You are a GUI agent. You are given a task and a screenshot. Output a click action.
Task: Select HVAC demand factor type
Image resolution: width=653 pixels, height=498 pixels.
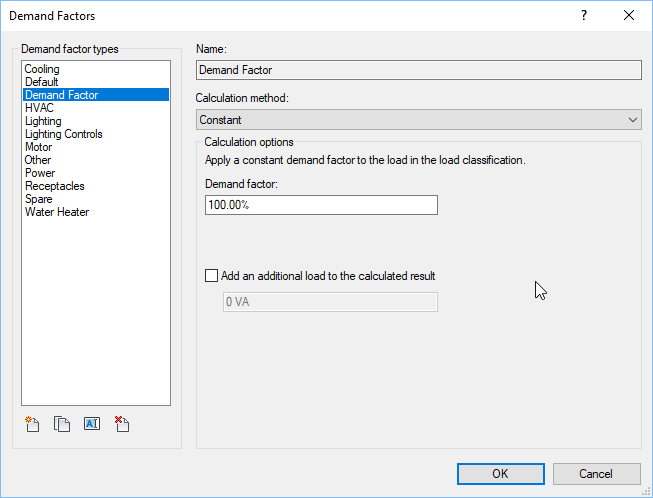39,108
